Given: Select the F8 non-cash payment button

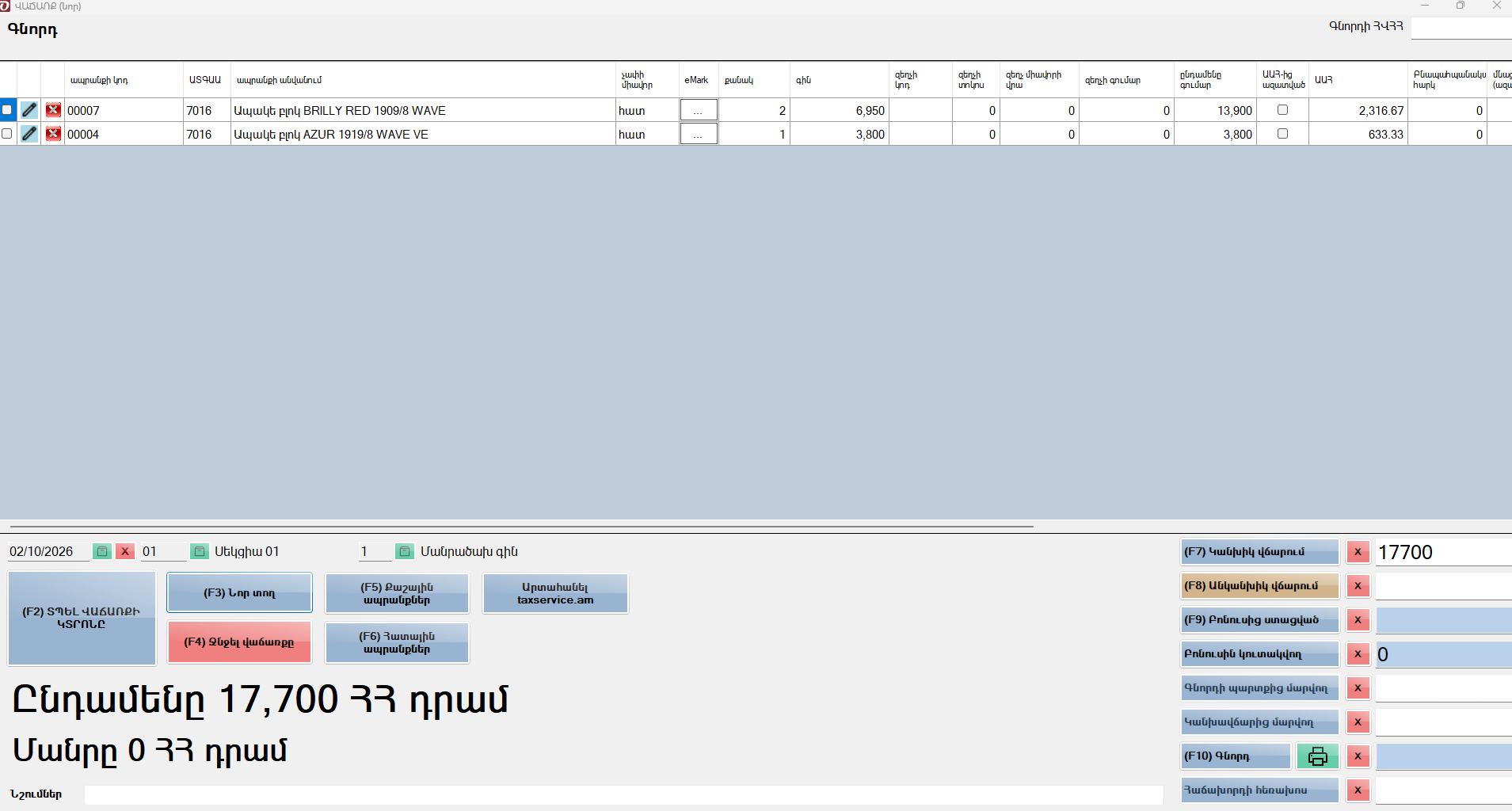Looking at the screenshot, I should coord(1259,586).
